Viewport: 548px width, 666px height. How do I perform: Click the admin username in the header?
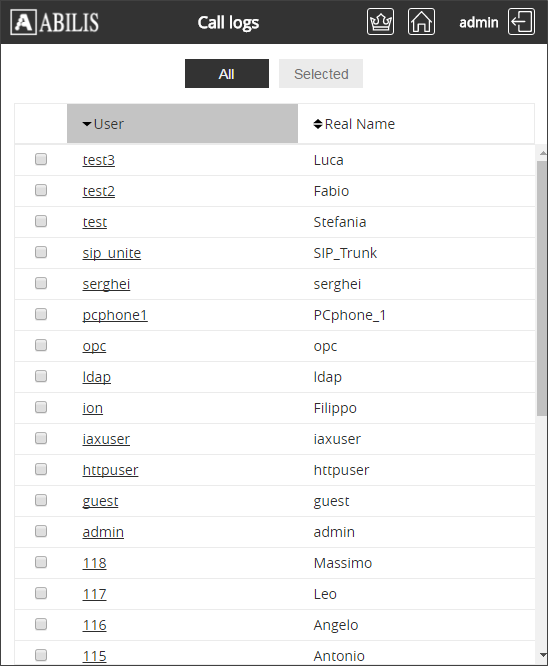[x=479, y=22]
